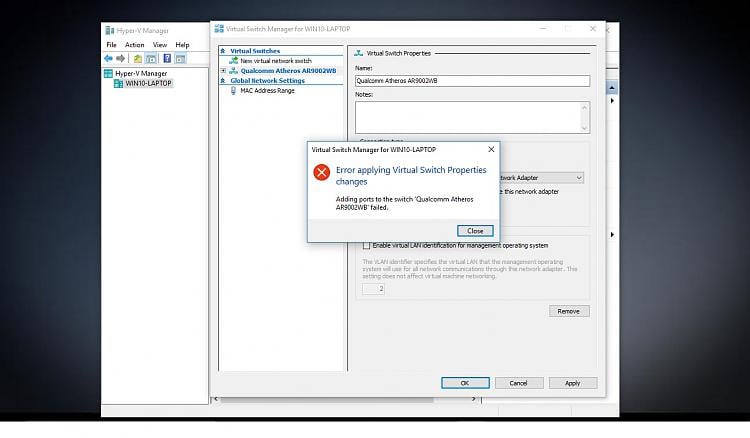The width and height of the screenshot is (750, 438).
Task: Click the MAC Address Range icon
Action: pyautogui.click(x=233, y=90)
